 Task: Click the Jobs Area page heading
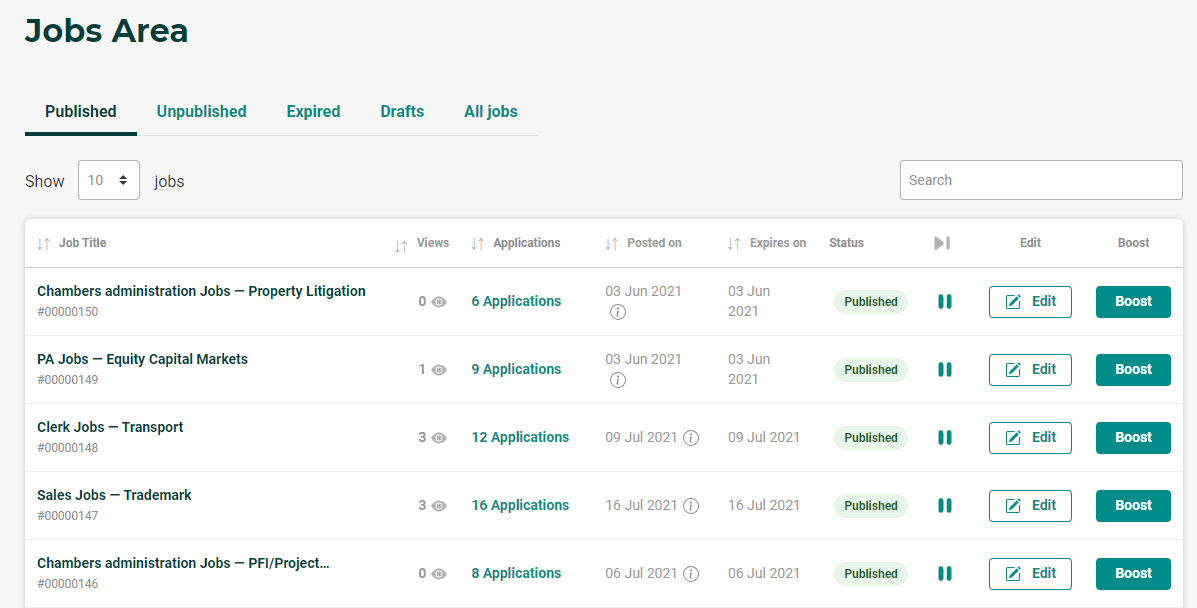pyautogui.click(x=106, y=31)
